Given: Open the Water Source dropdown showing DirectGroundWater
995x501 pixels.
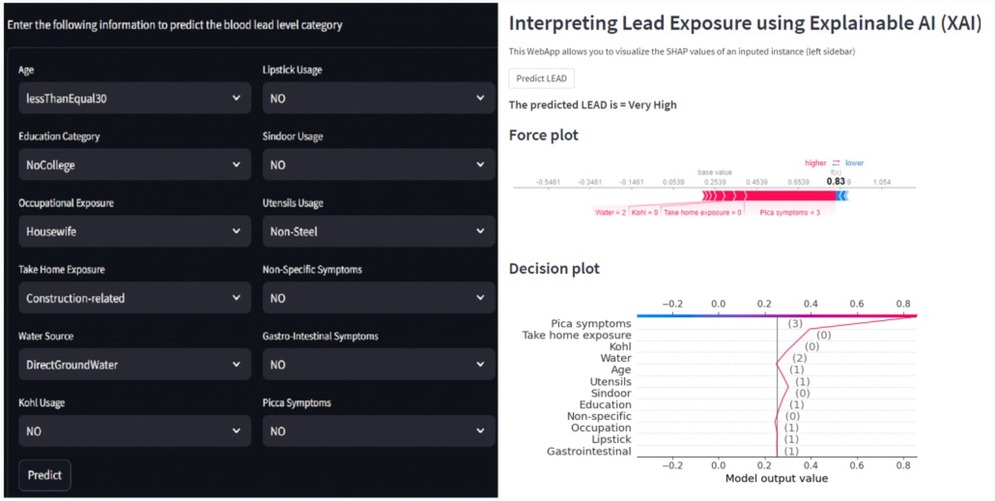Looking at the screenshot, I should [x=135, y=365].
